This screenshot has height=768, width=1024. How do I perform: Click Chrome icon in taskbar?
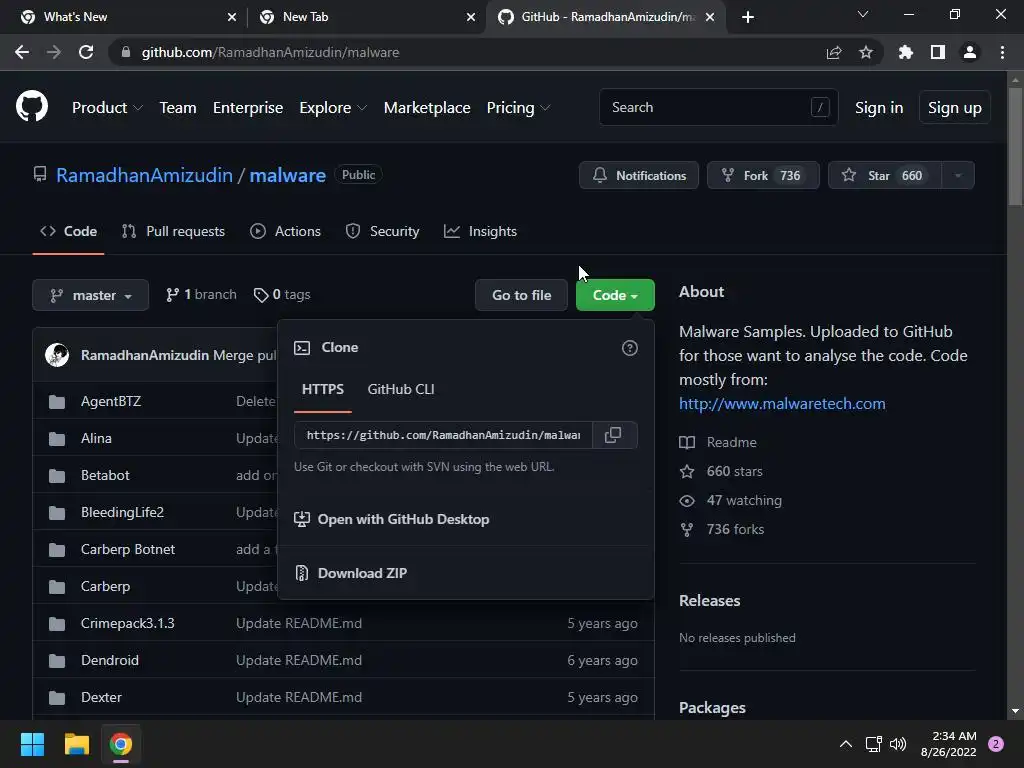coord(121,744)
